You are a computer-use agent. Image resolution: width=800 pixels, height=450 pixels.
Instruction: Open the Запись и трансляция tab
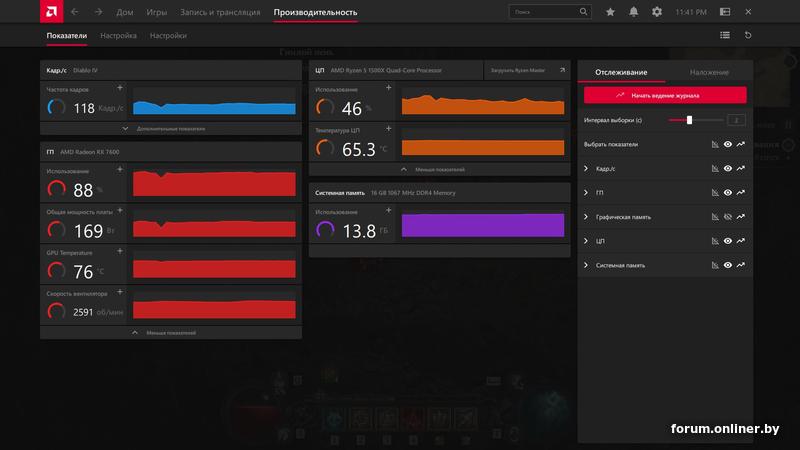pyautogui.click(x=220, y=12)
